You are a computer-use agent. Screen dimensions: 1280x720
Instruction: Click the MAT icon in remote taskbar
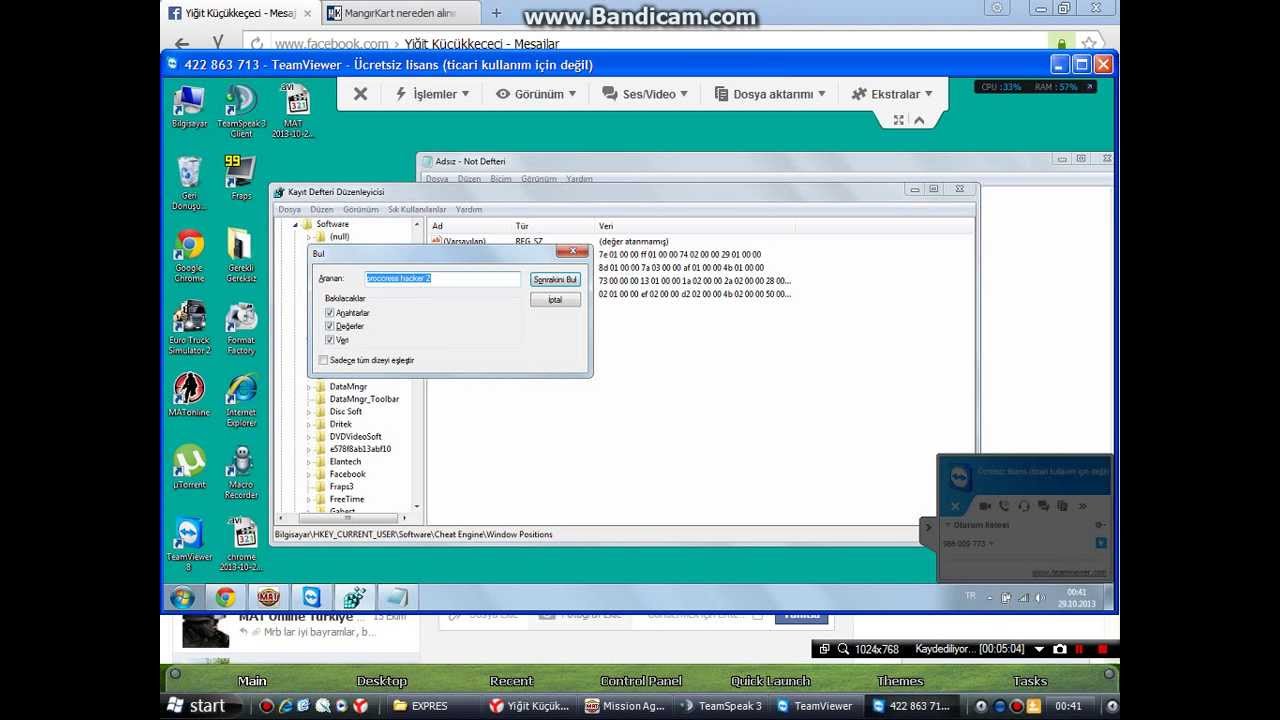(268, 598)
